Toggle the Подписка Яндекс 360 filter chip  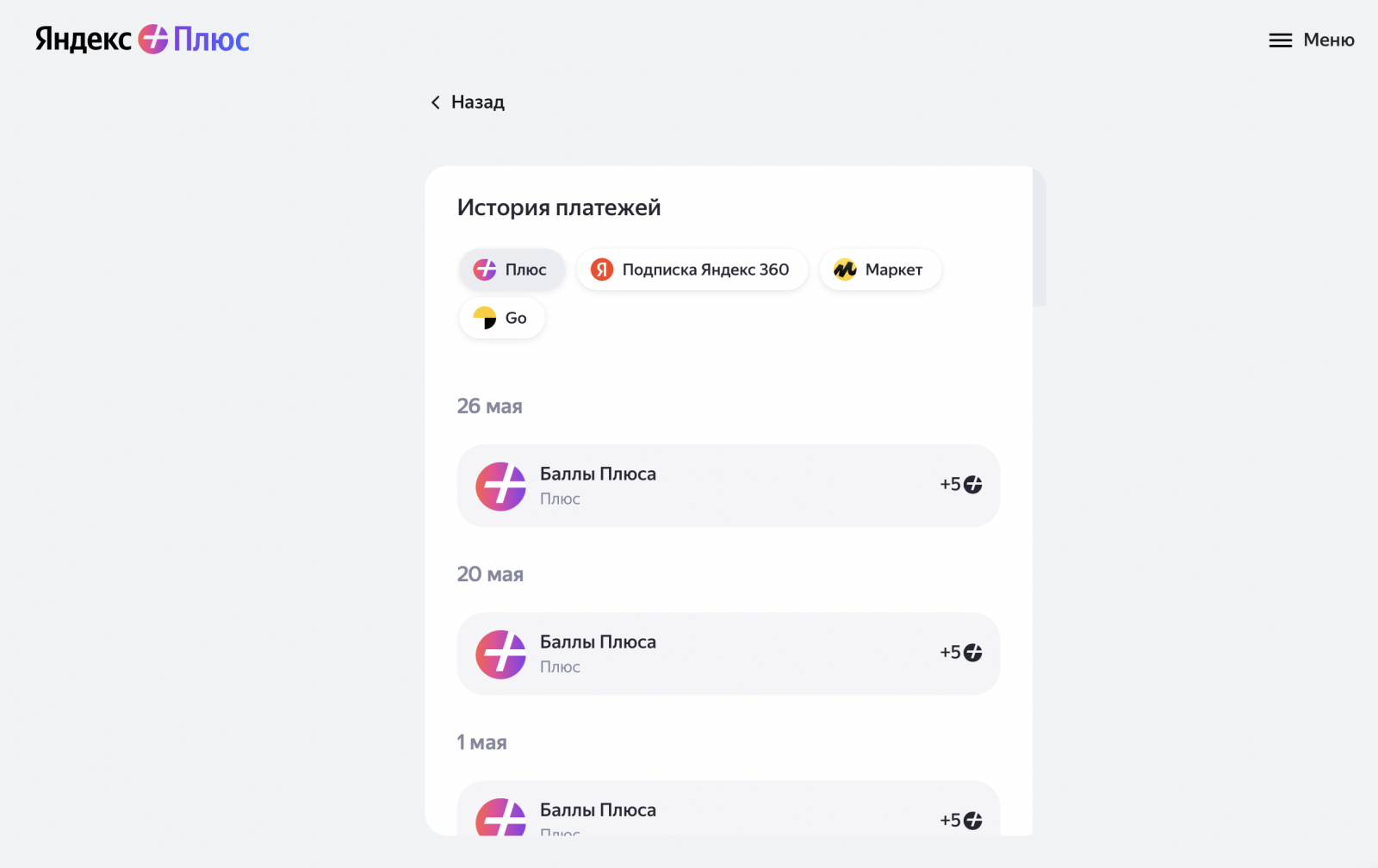click(x=692, y=270)
